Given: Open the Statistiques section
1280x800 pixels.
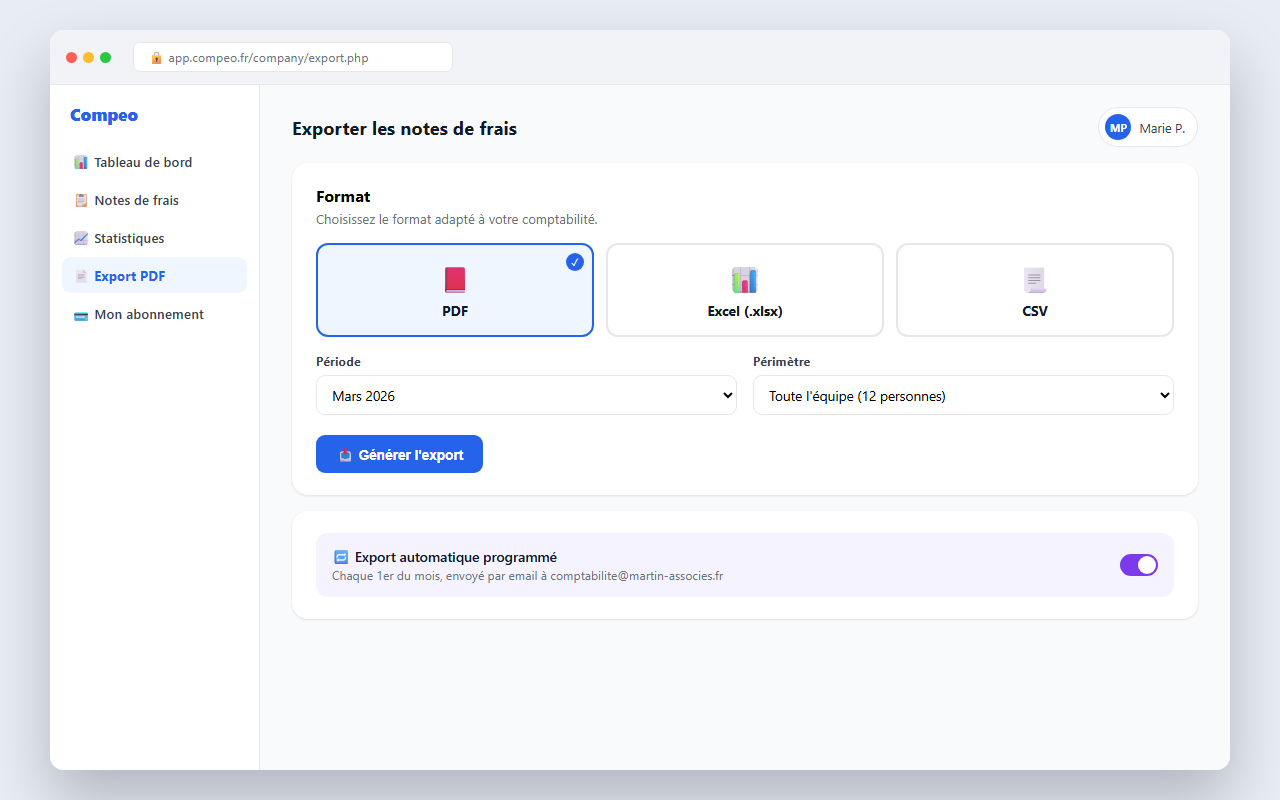Looking at the screenshot, I should 154,238.
